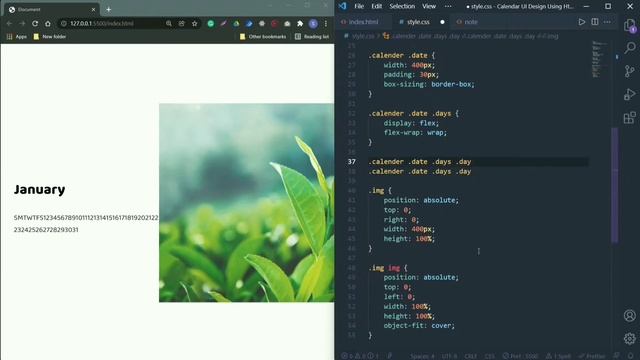Click the browser address bar URL
This screenshot has height=360, width=640.
pos(102,24)
